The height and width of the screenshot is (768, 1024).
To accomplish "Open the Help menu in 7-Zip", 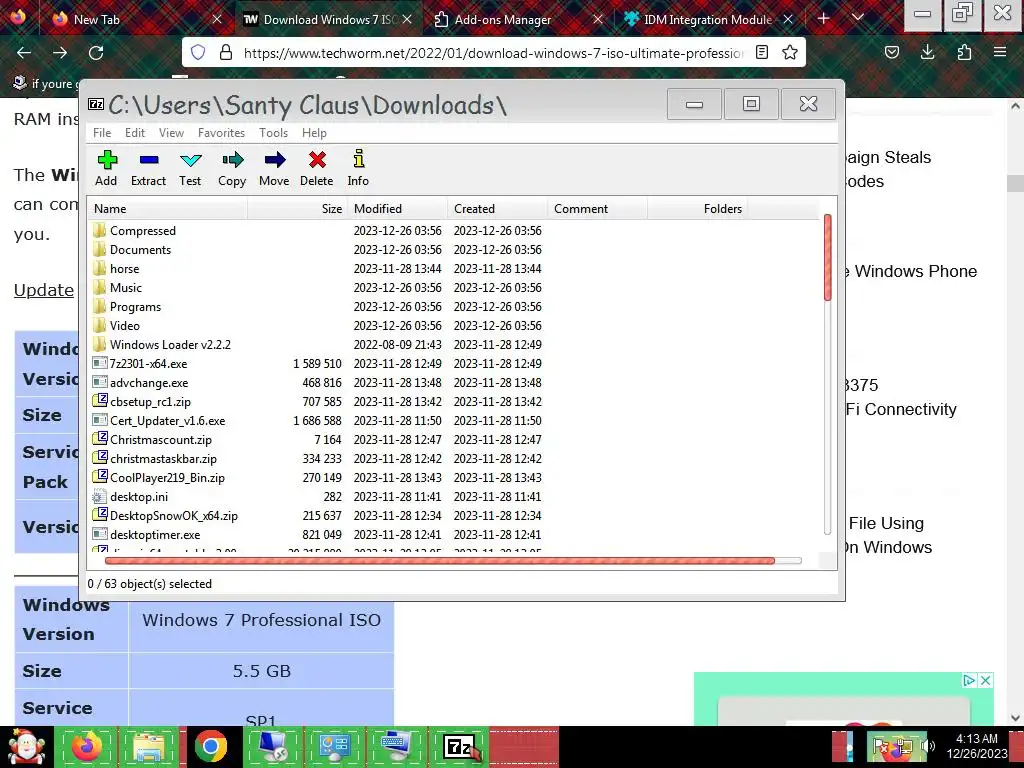I will pyautogui.click(x=314, y=133).
